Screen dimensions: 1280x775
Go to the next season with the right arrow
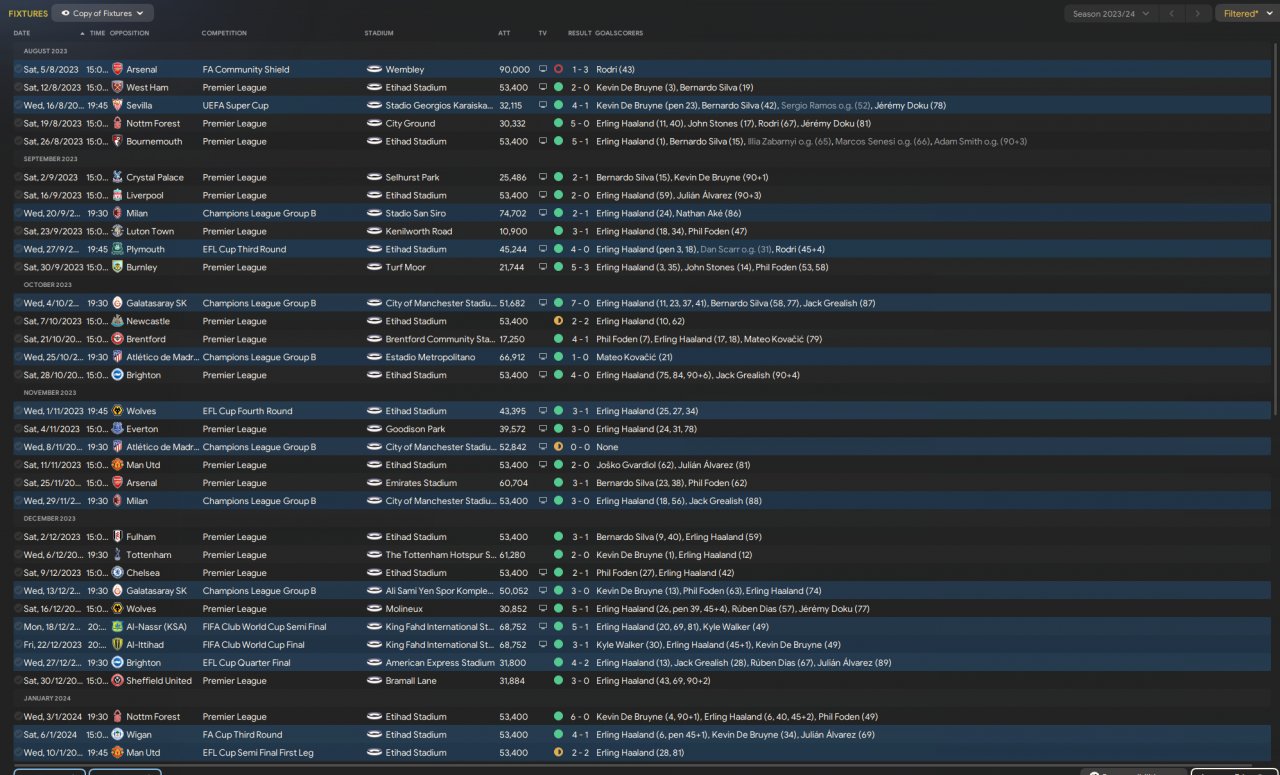[1197, 14]
